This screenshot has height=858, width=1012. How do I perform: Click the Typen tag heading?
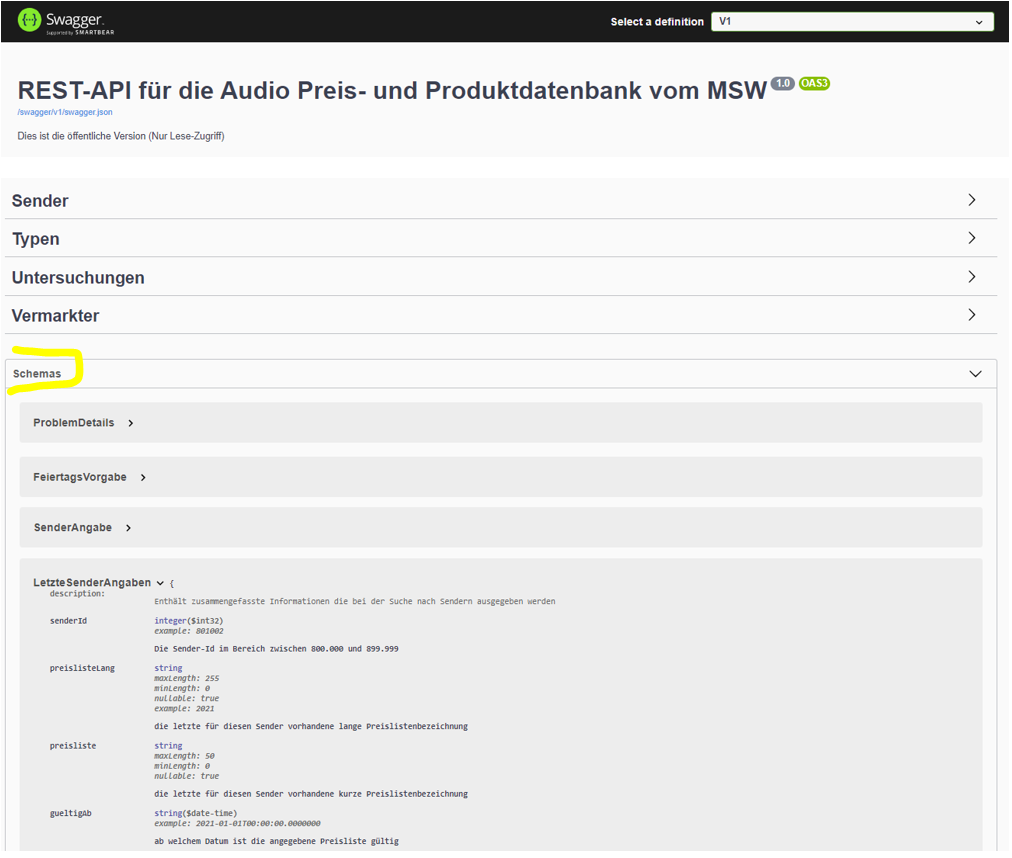(36, 239)
